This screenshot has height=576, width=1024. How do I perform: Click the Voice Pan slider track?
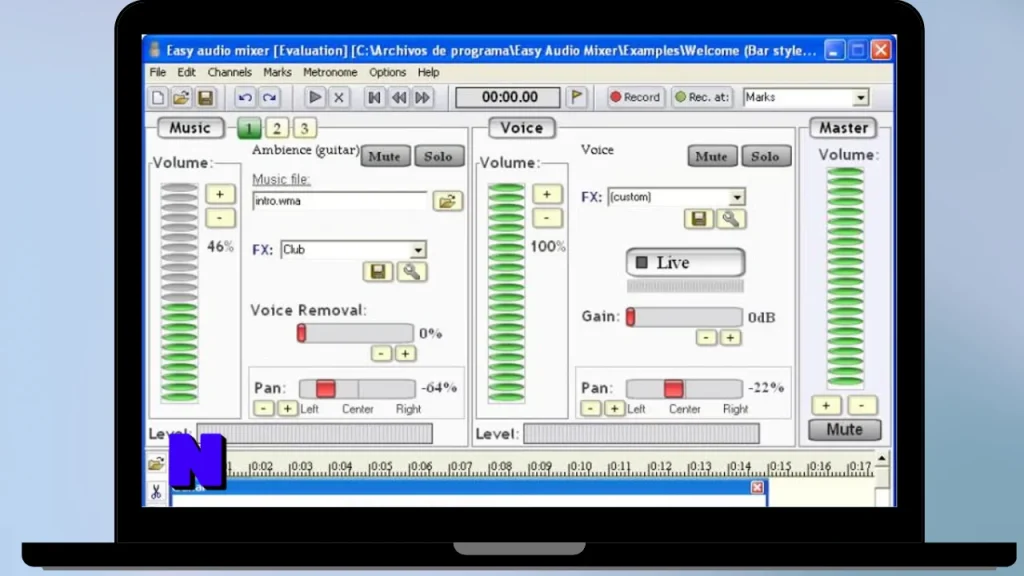pyautogui.click(x=684, y=389)
